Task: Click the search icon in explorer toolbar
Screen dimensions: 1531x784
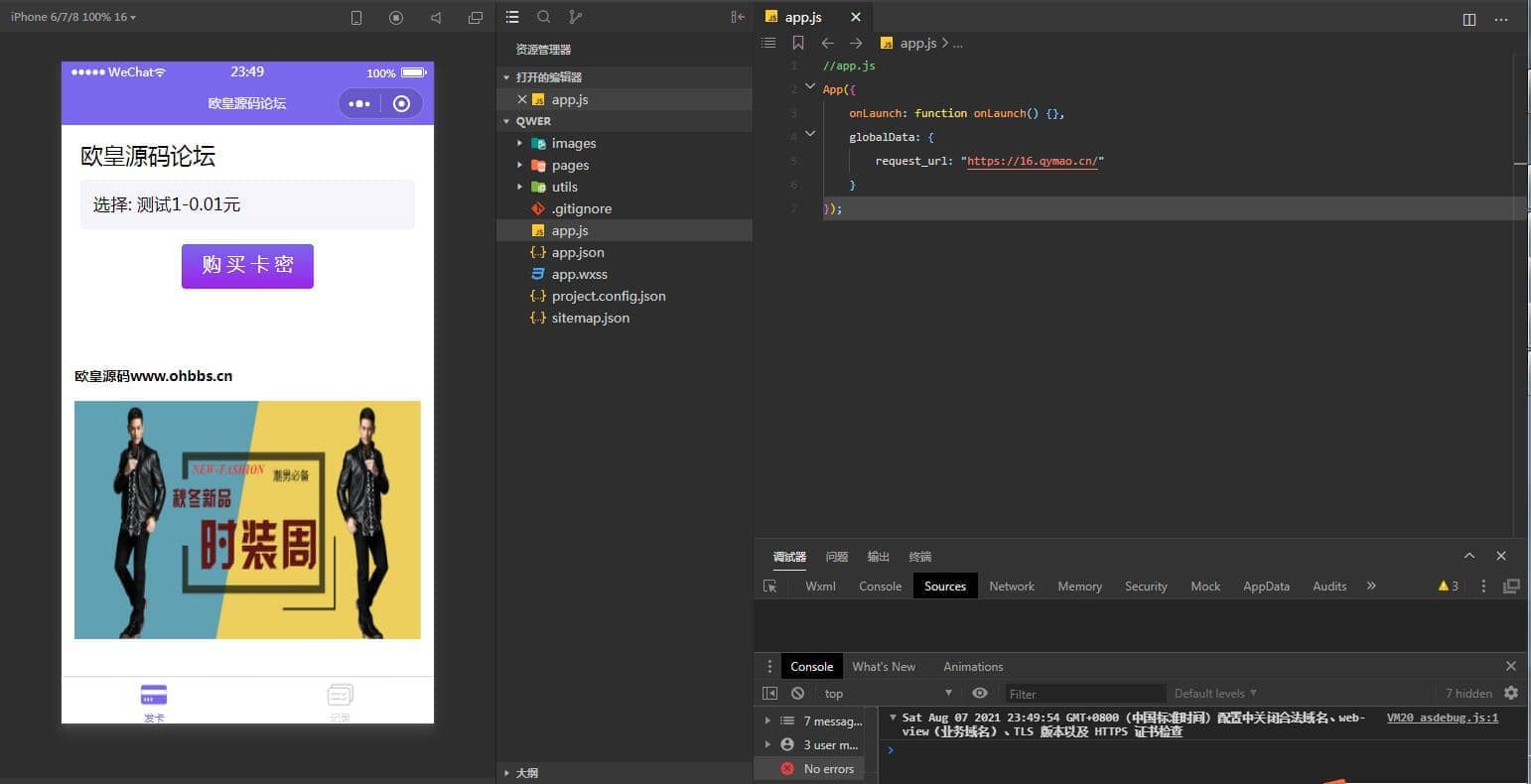Action: [543, 17]
